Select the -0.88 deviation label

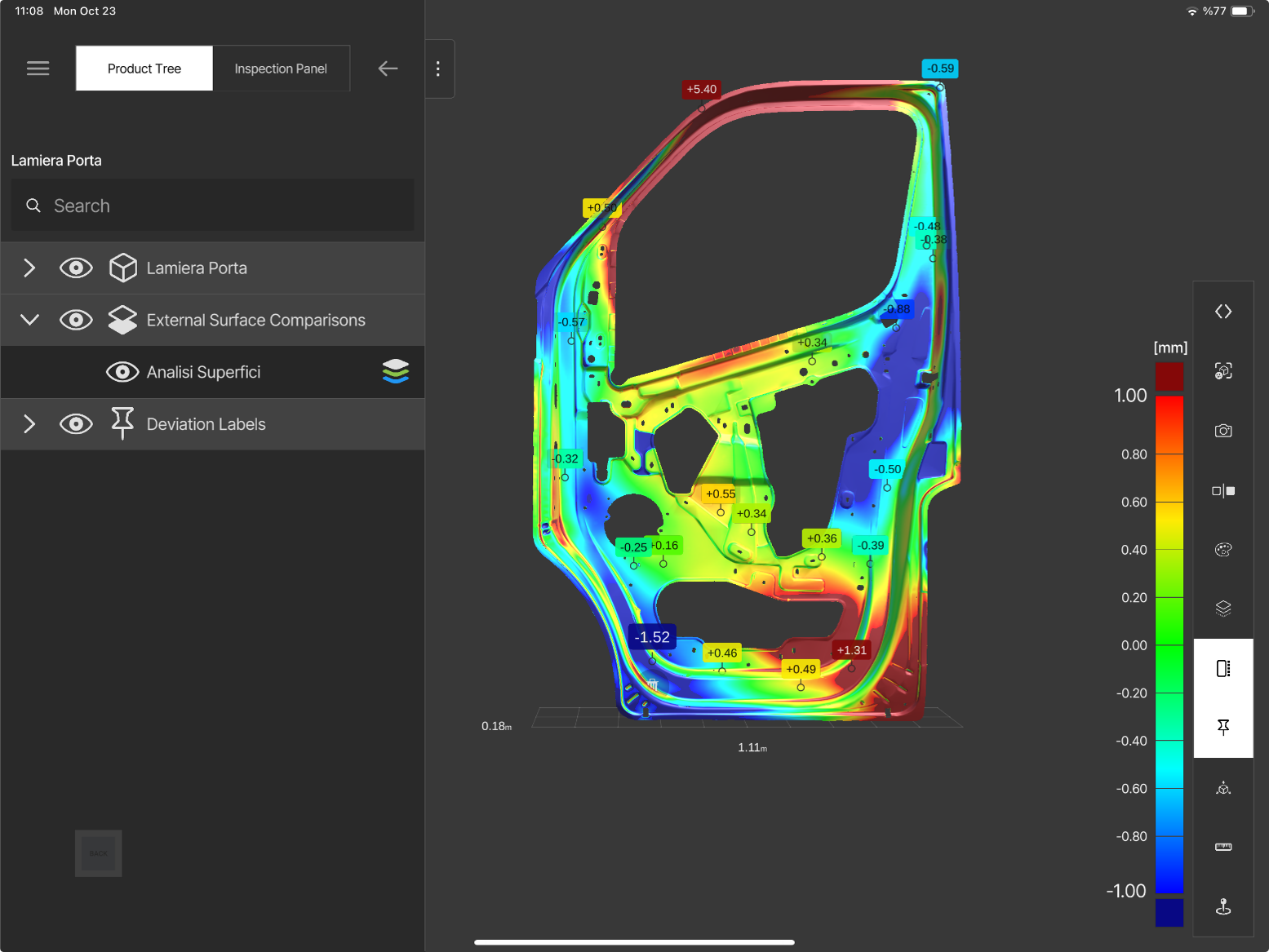[897, 309]
